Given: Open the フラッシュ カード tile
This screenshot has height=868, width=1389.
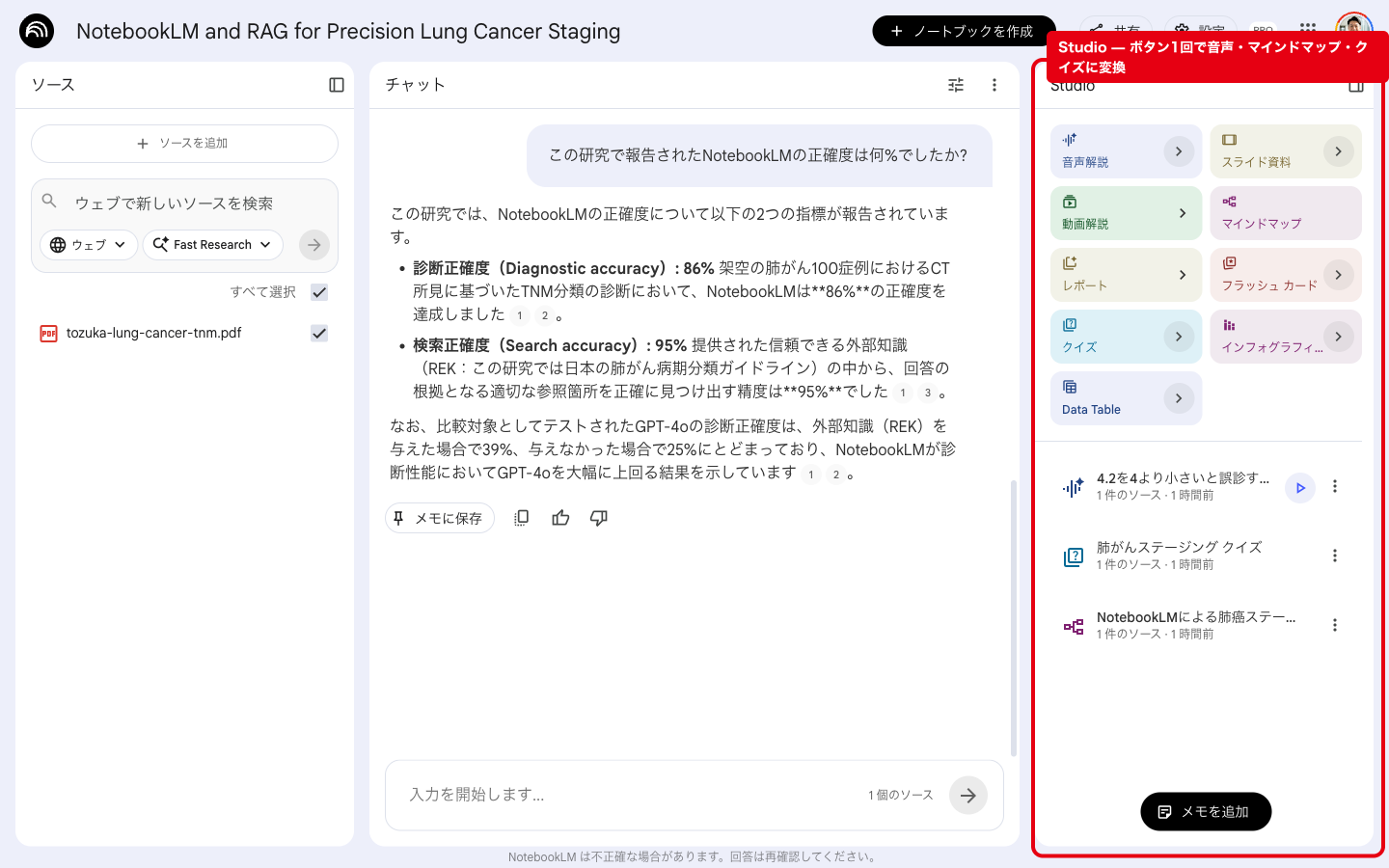Looking at the screenshot, I should [x=1286, y=275].
